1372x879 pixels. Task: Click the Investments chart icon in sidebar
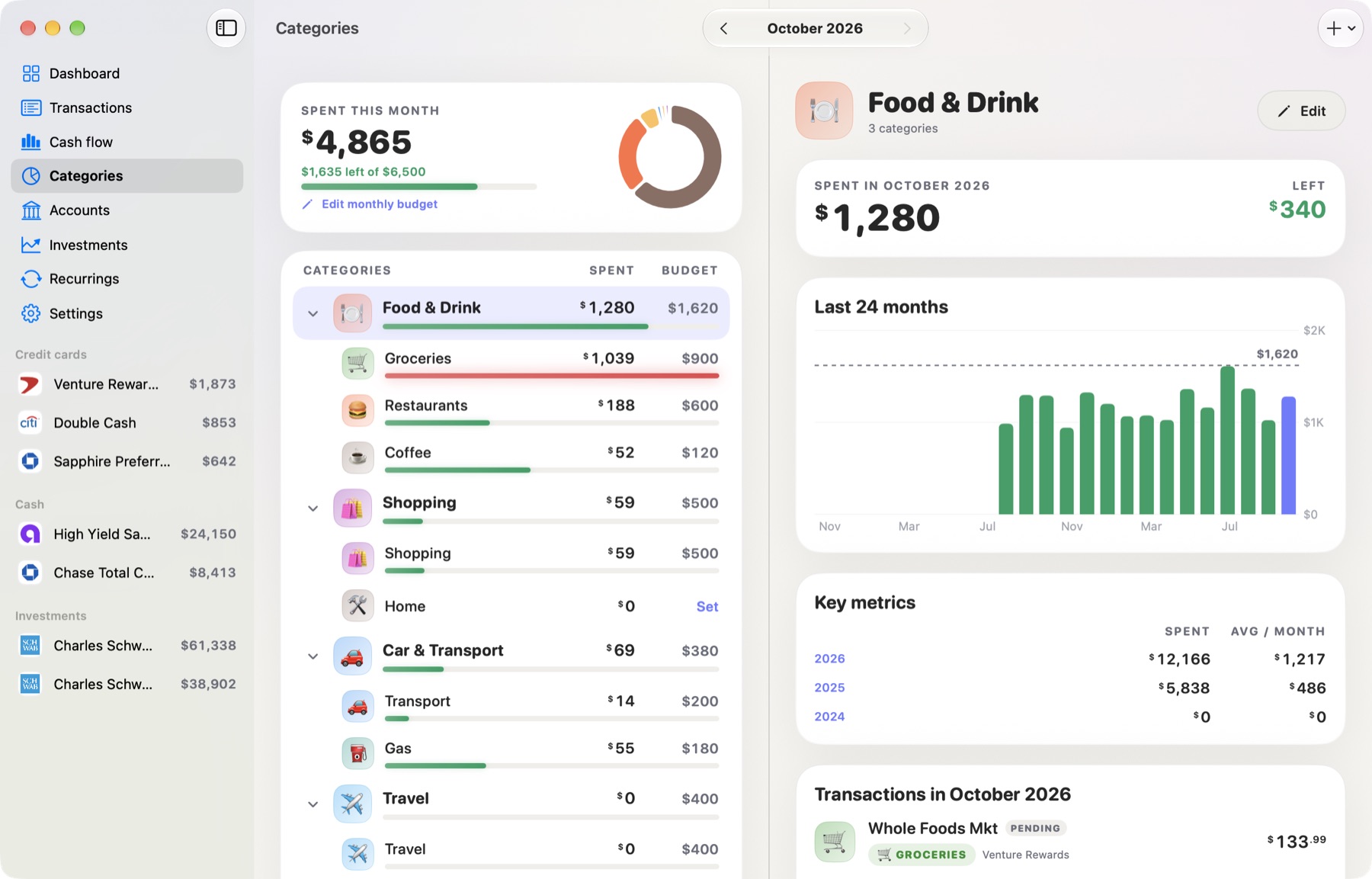click(30, 245)
